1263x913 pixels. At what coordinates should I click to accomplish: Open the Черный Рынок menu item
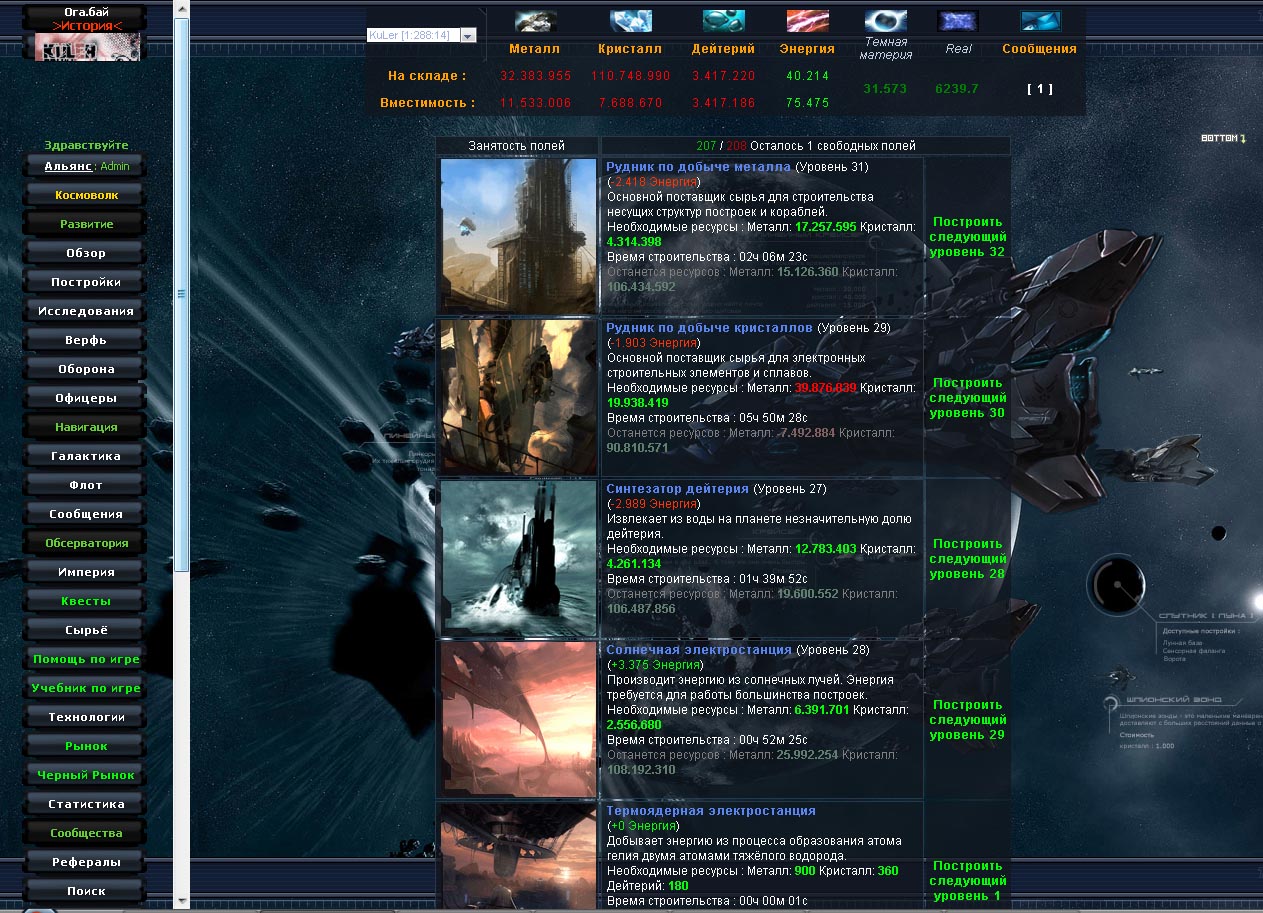coord(86,775)
